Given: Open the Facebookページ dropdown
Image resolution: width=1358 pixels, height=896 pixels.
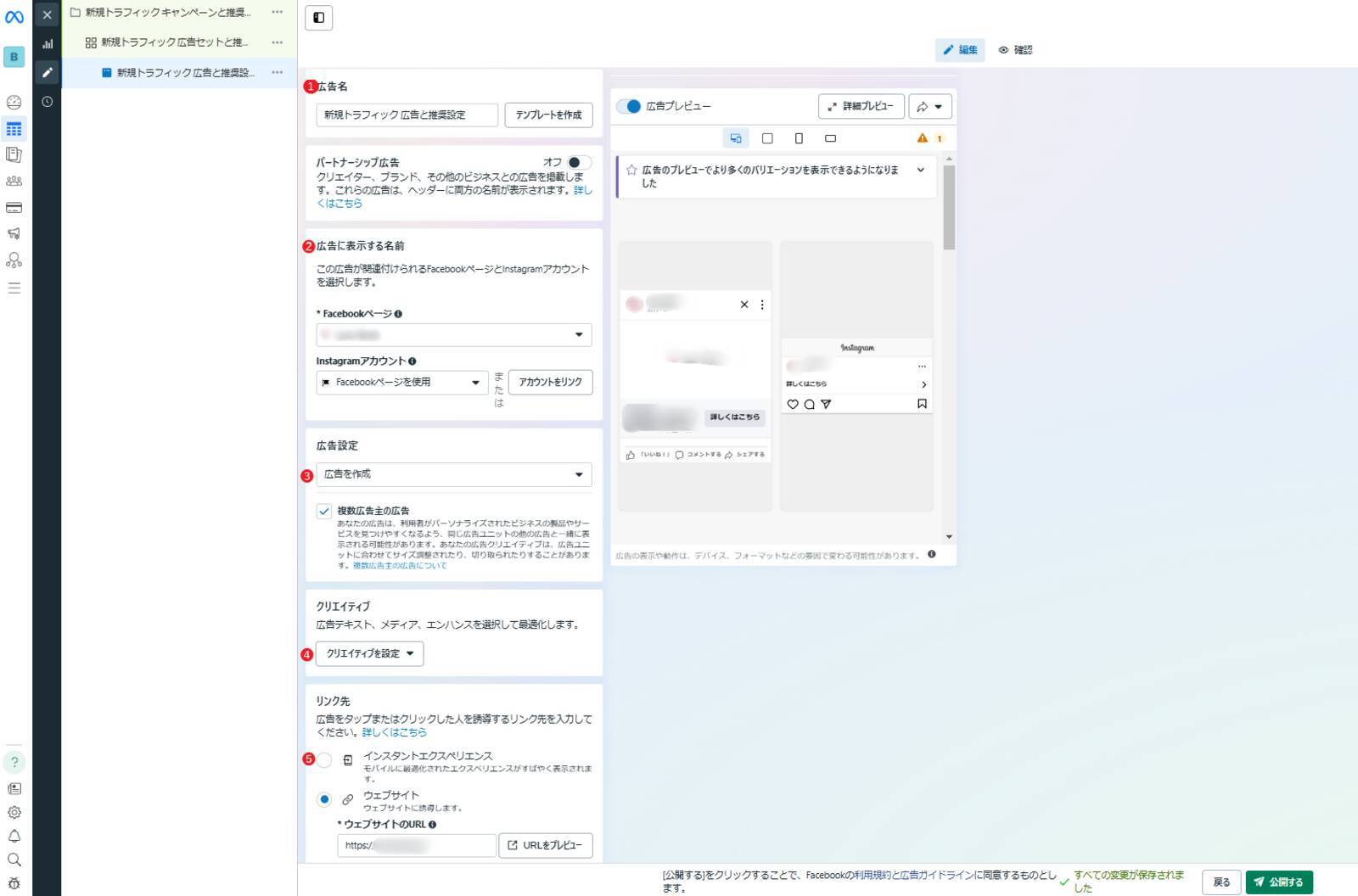Looking at the screenshot, I should [x=453, y=335].
